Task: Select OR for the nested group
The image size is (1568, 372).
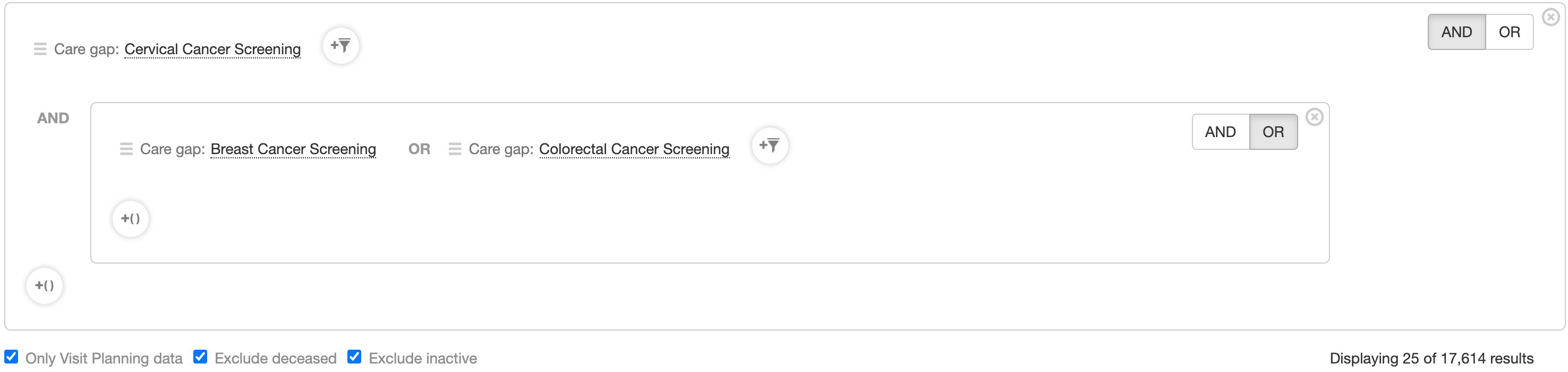Action: click(x=1273, y=132)
